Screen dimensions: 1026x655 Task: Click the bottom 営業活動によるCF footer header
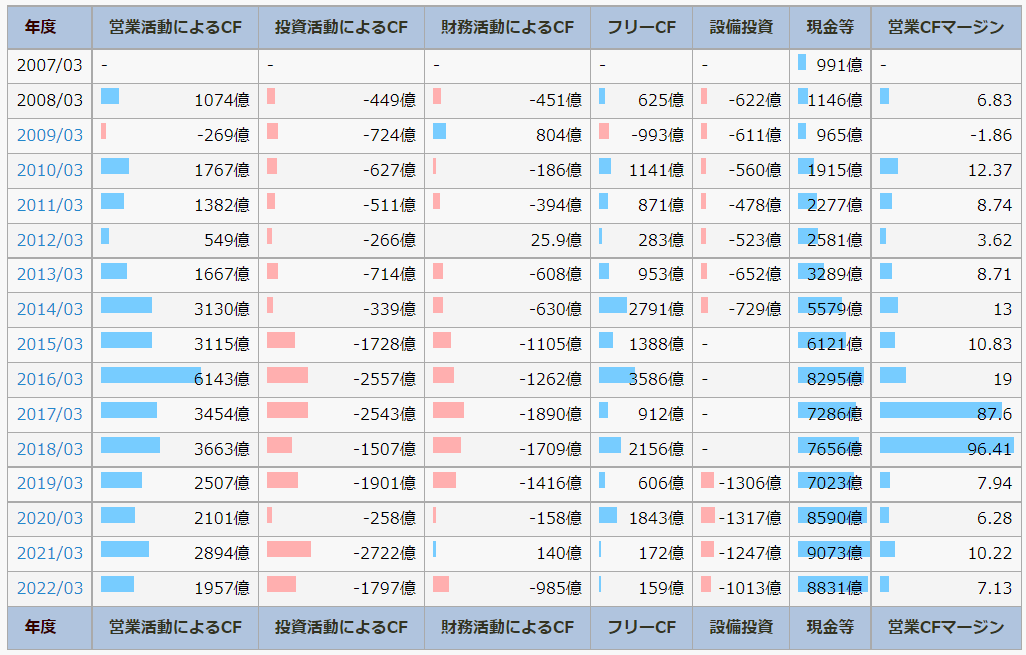(x=175, y=627)
